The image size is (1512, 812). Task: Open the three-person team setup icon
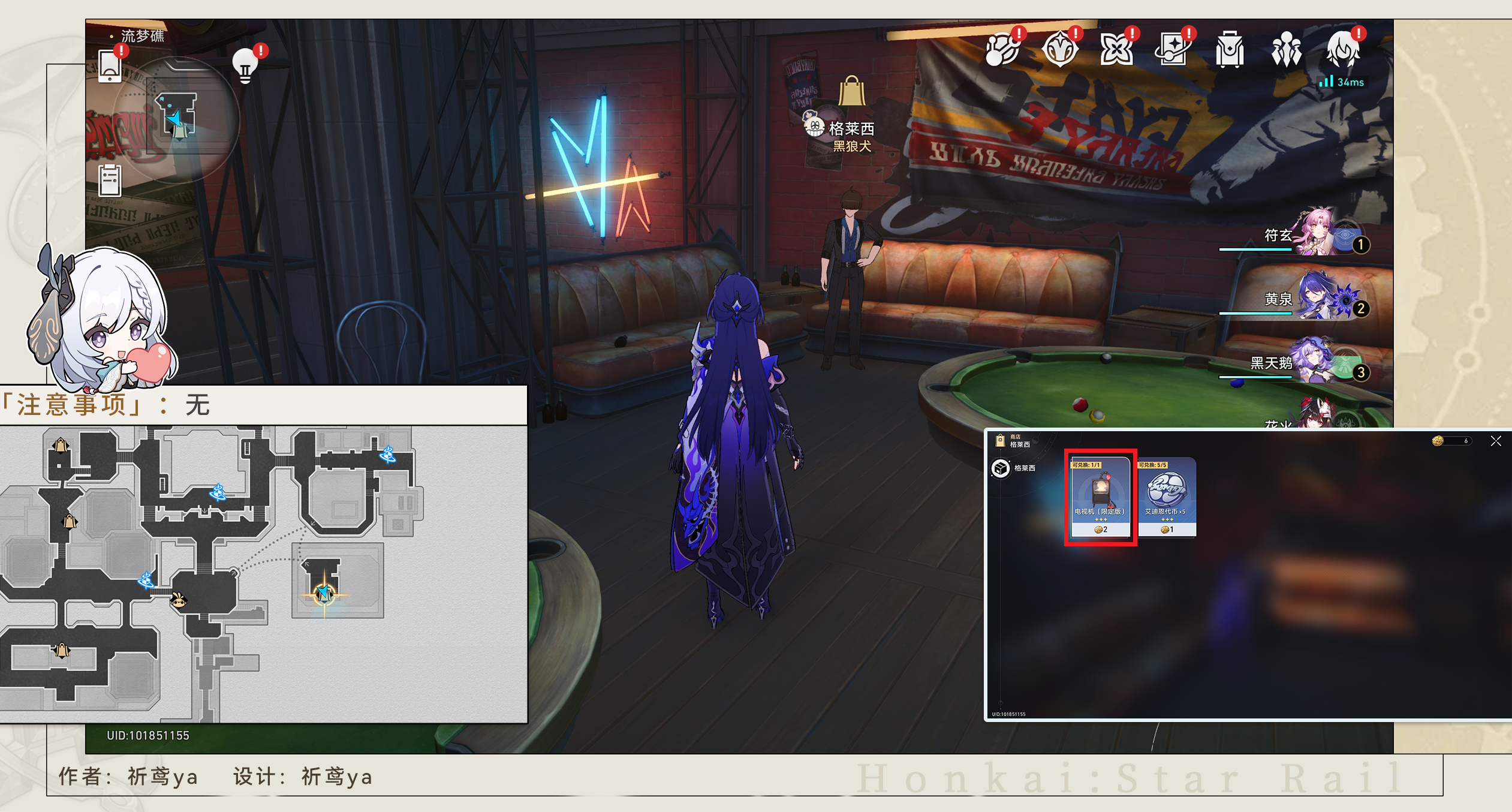point(1287,49)
